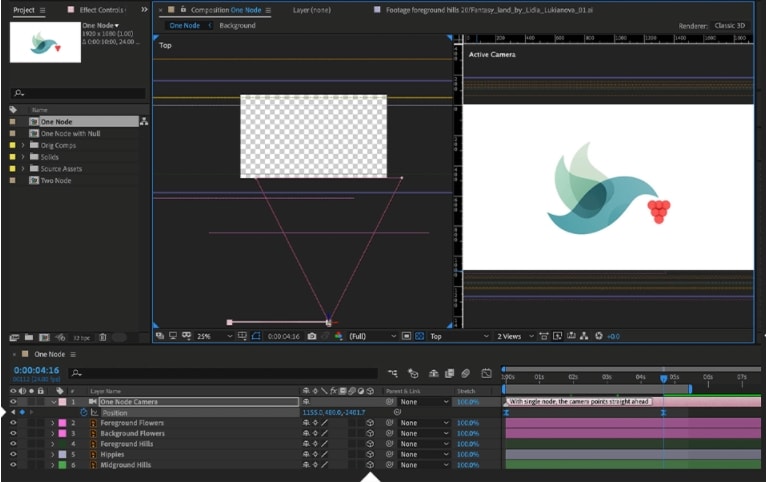This screenshot has height=482, width=766.
Task: Toggle the shy layers icon in timeline header
Action: [433, 374]
